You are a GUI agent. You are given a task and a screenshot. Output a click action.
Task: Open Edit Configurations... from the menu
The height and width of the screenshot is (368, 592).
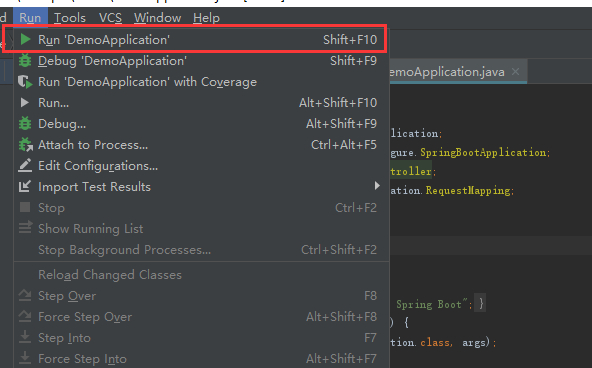(202, 166)
